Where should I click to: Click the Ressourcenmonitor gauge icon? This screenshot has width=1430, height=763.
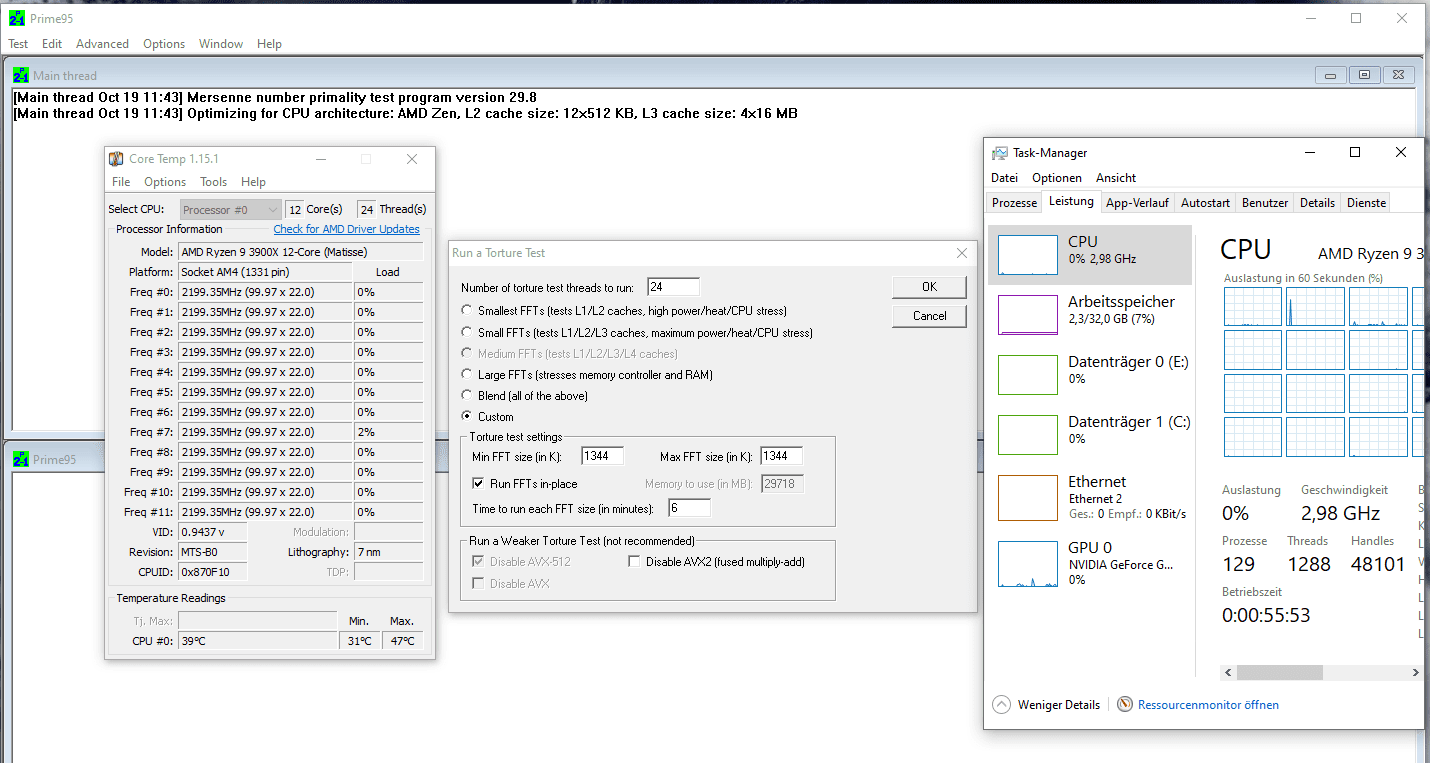1125,705
